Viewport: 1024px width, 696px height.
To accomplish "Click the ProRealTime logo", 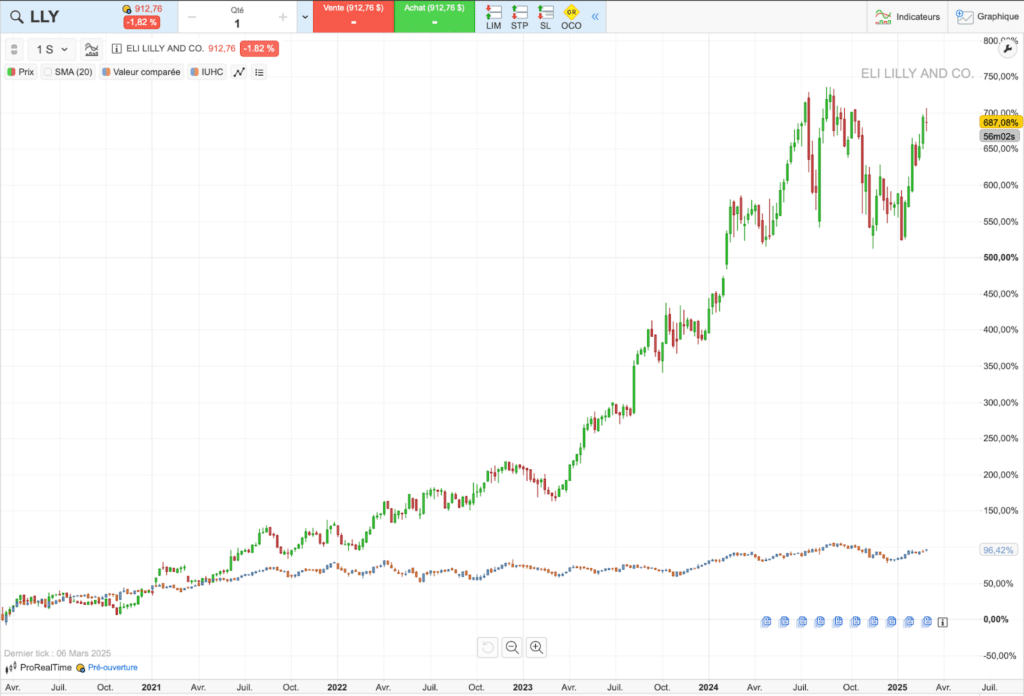I will [x=39, y=667].
